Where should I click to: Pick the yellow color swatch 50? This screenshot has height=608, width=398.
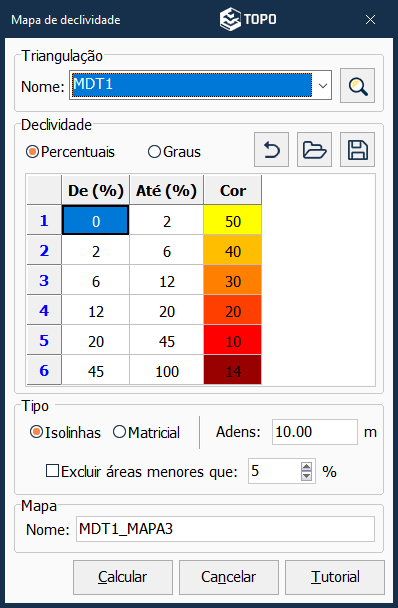(x=232, y=221)
